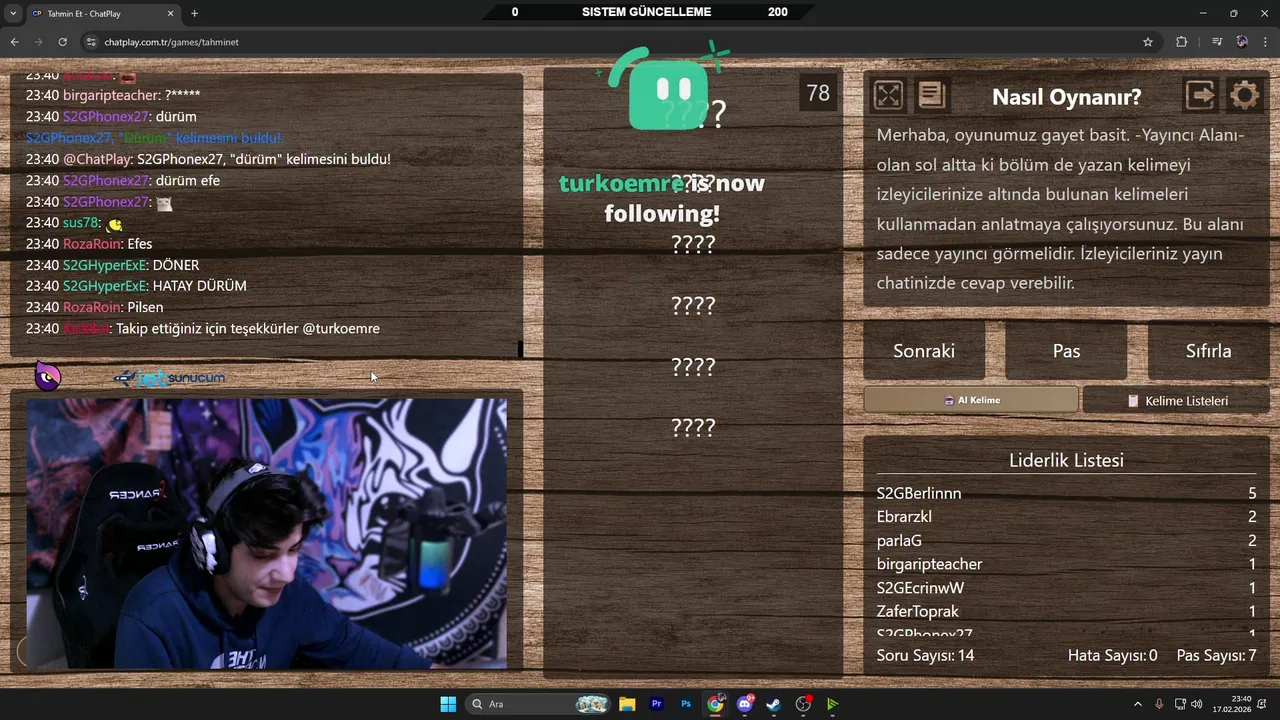
Task: Select birgaripteacher in Liderlik Listesi
Action: click(x=1066, y=564)
